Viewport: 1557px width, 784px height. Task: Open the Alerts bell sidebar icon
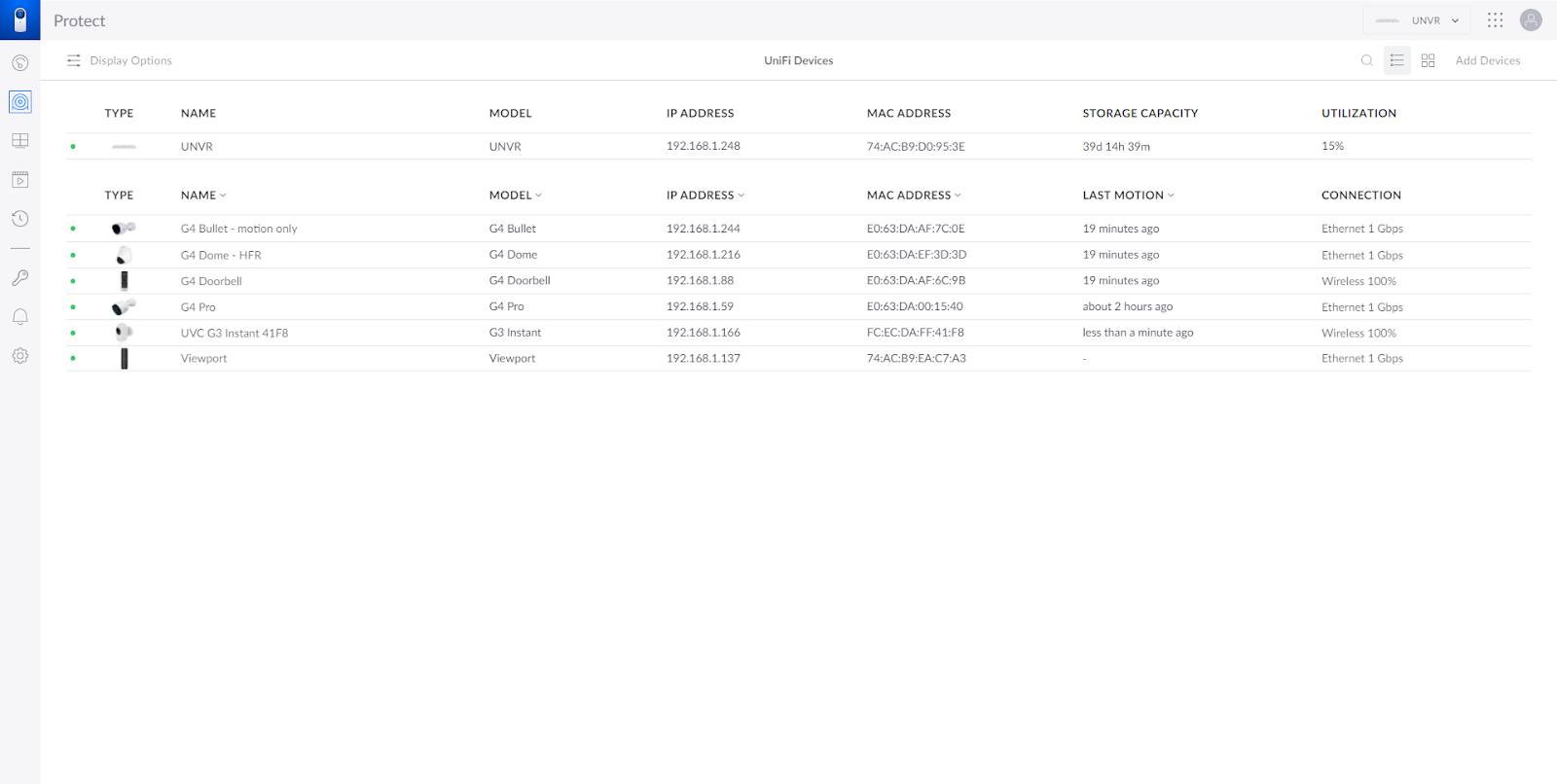pos(19,317)
